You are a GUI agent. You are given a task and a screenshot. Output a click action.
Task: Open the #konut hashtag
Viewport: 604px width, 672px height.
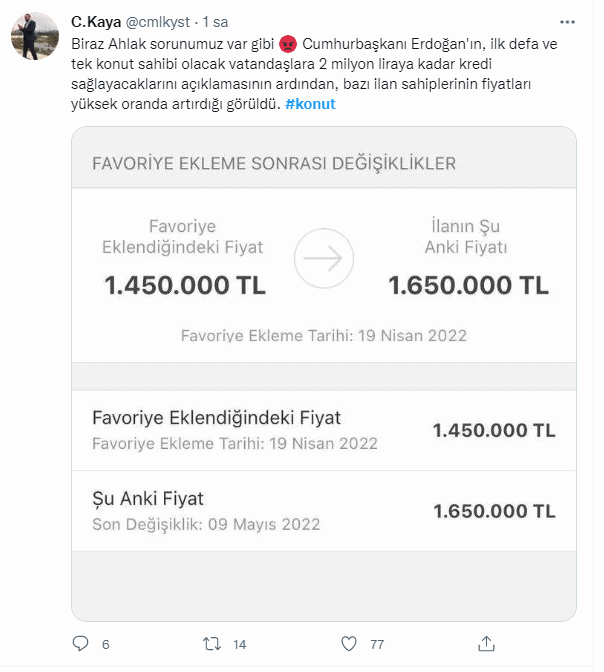(x=310, y=105)
